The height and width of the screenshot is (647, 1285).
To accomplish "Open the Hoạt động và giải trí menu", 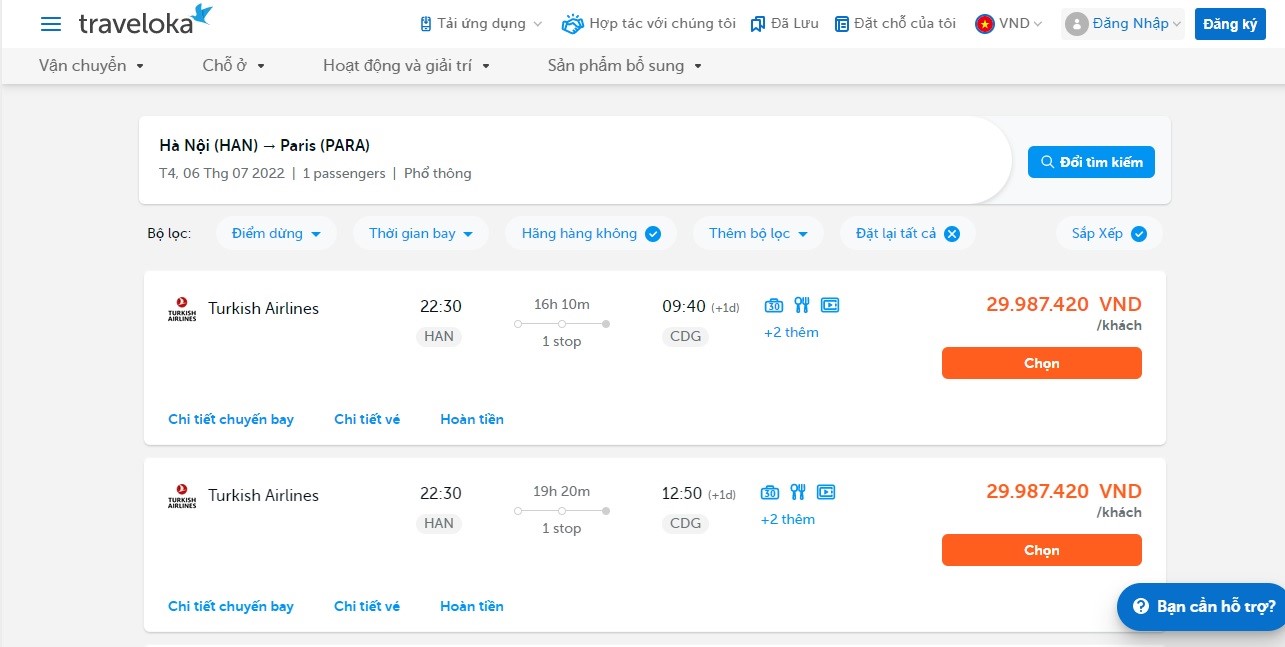I will pyautogui.click(x=406, y=66).
